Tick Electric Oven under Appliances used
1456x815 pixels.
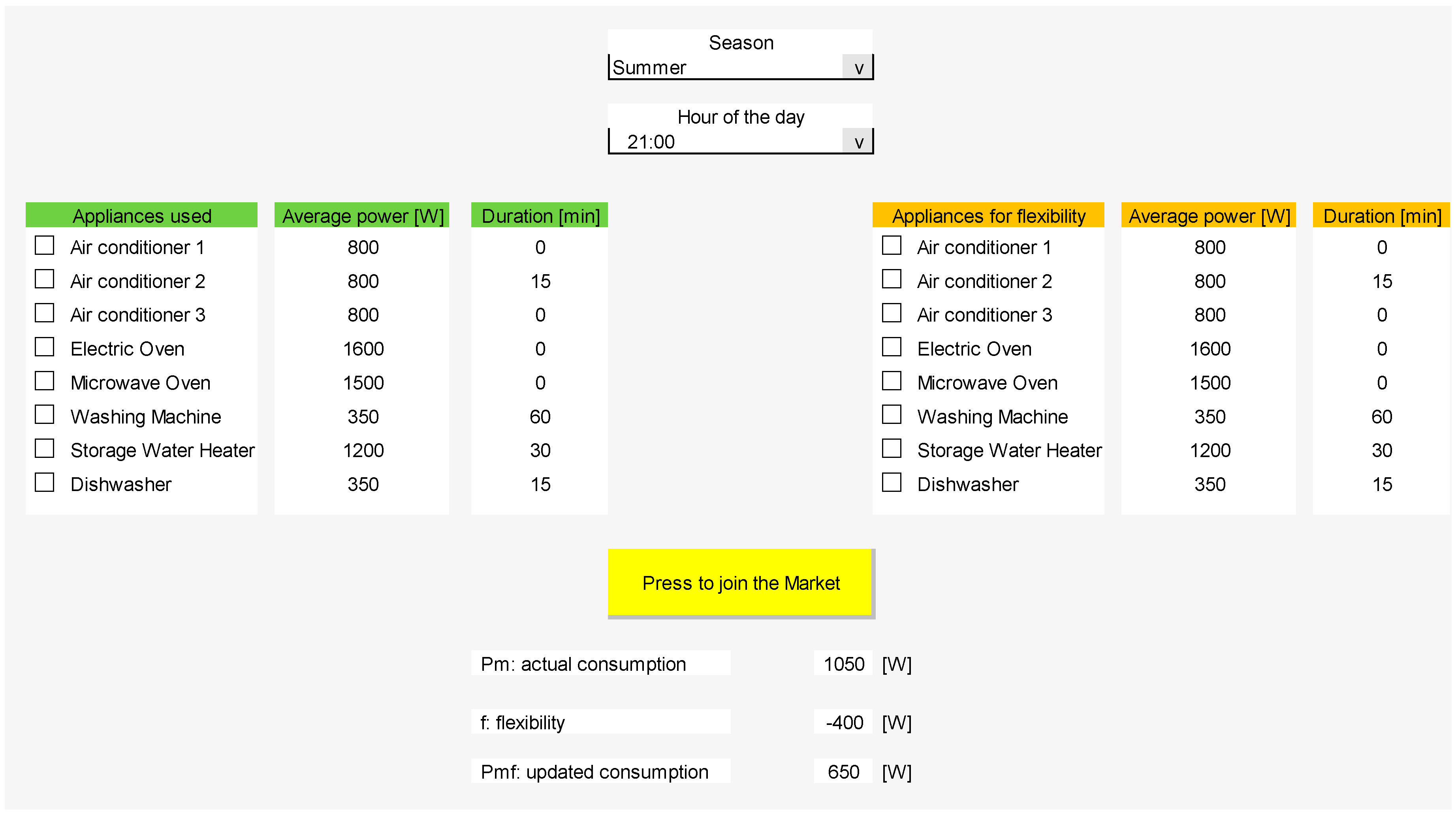click(x=45, y=348)
